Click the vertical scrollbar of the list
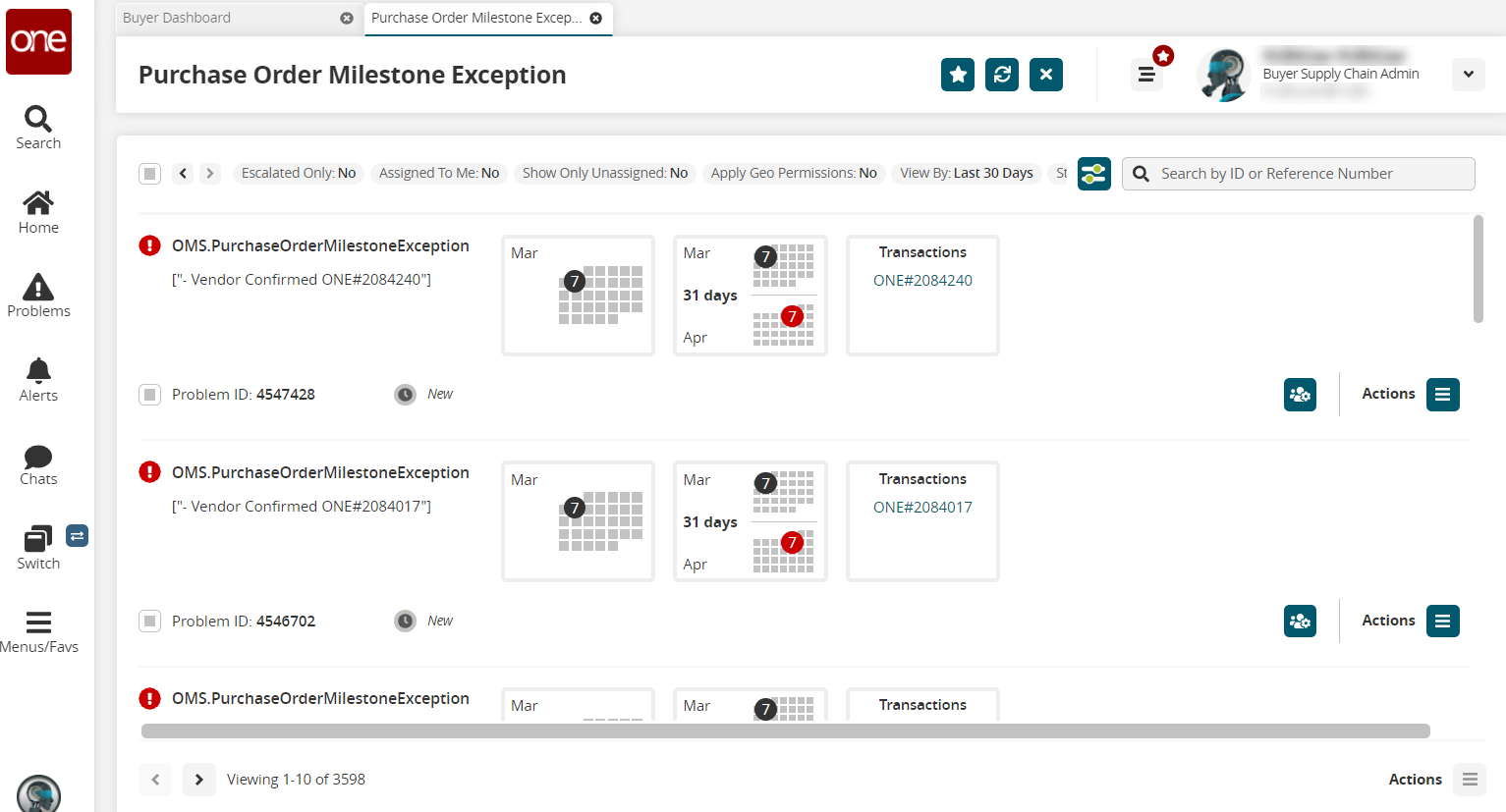The image size is (1506, 812). click(1478, 269)
